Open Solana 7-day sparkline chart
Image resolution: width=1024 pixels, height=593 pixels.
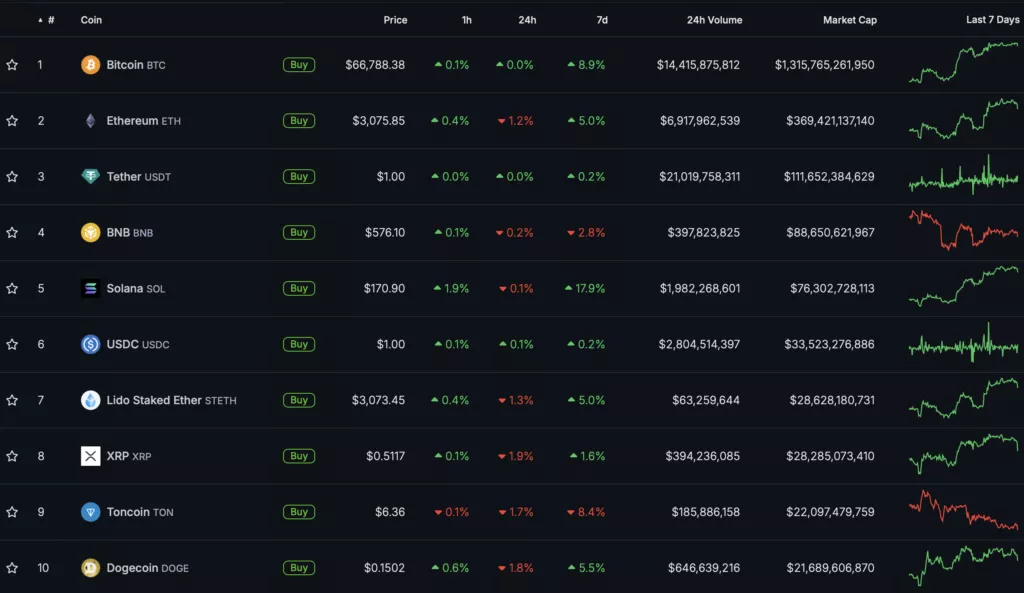tap(963, 286)
